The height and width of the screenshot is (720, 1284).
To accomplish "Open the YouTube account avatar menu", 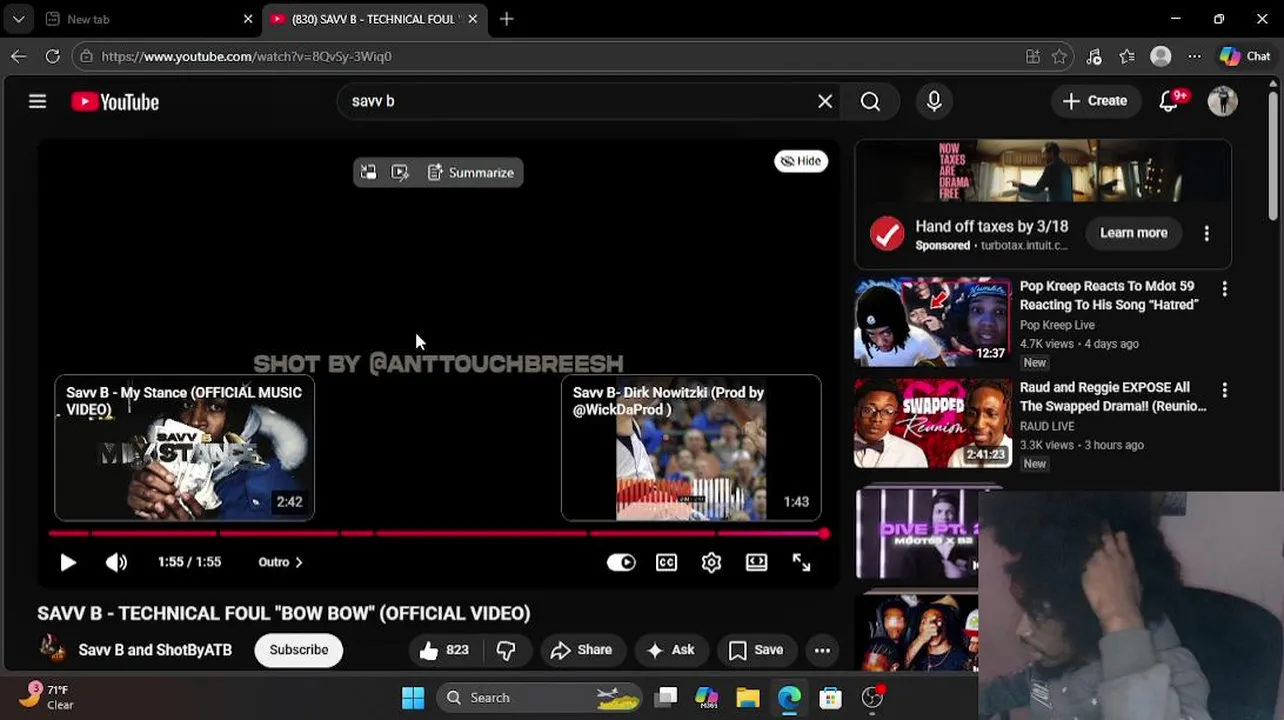I will pyautogui.click(x=1222, y=101).
